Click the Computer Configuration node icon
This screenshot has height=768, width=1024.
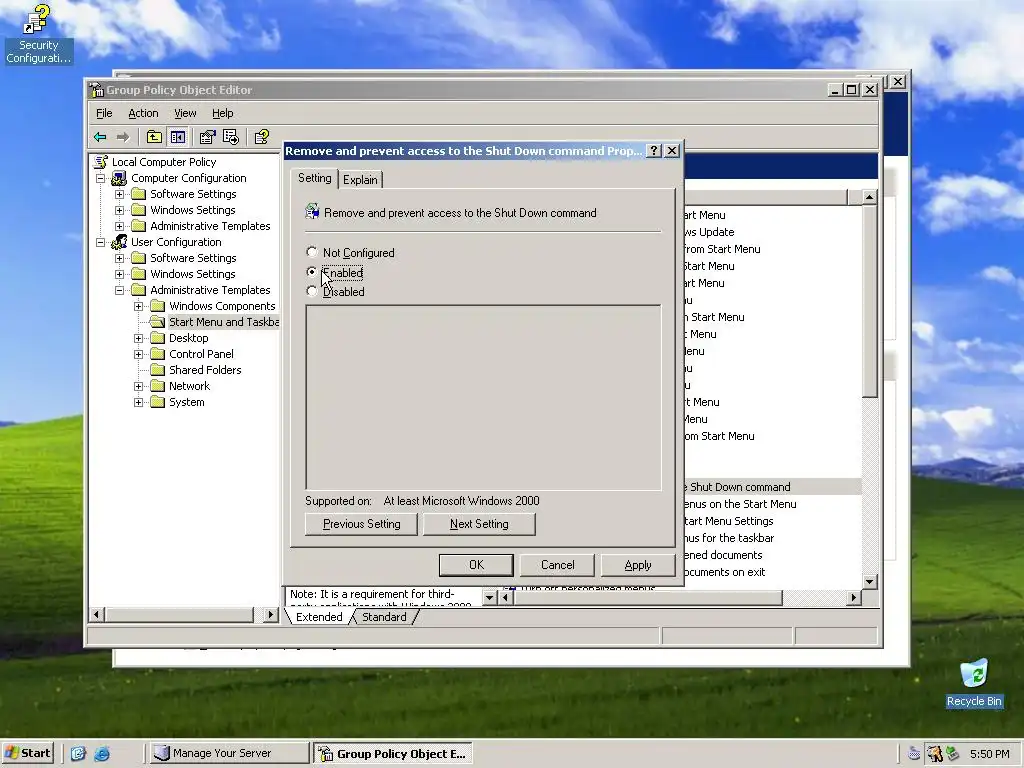click(x=119, y=178)
